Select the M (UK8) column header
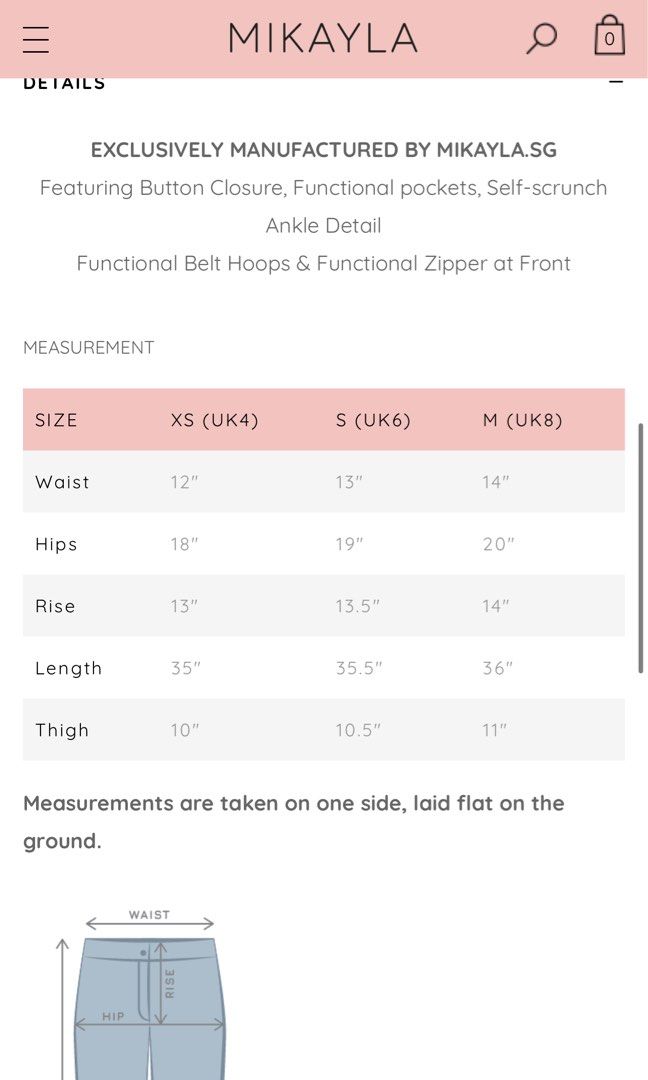The image size is (648, 1080). [522, 420]
